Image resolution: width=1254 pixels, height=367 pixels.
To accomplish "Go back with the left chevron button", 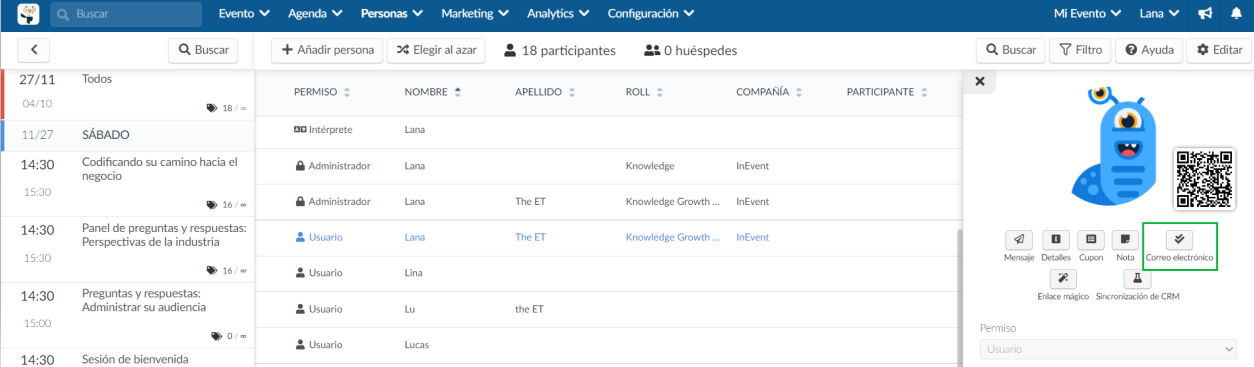I will (x=34, y=49).
